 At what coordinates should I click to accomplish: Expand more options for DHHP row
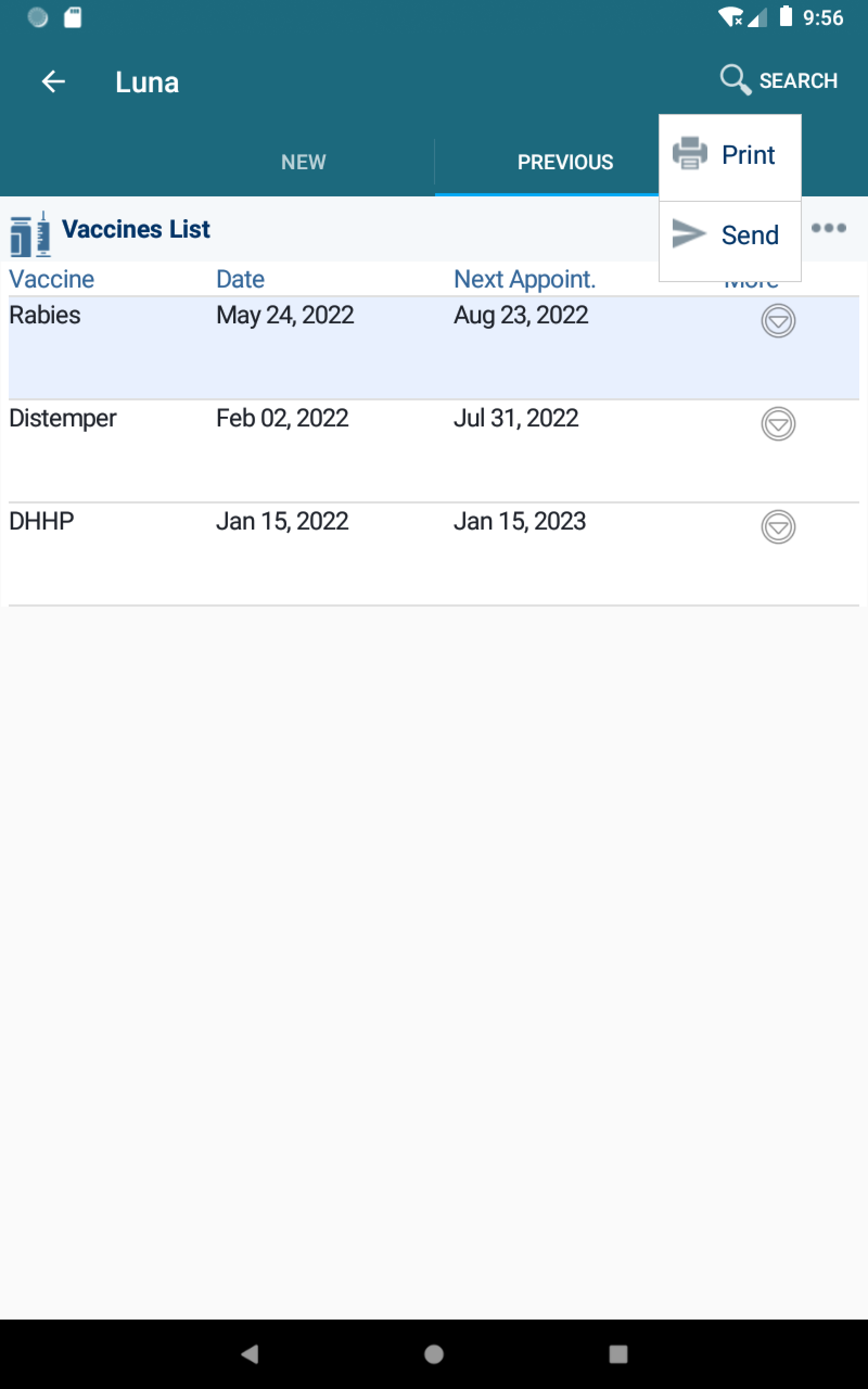pos(778,527)
